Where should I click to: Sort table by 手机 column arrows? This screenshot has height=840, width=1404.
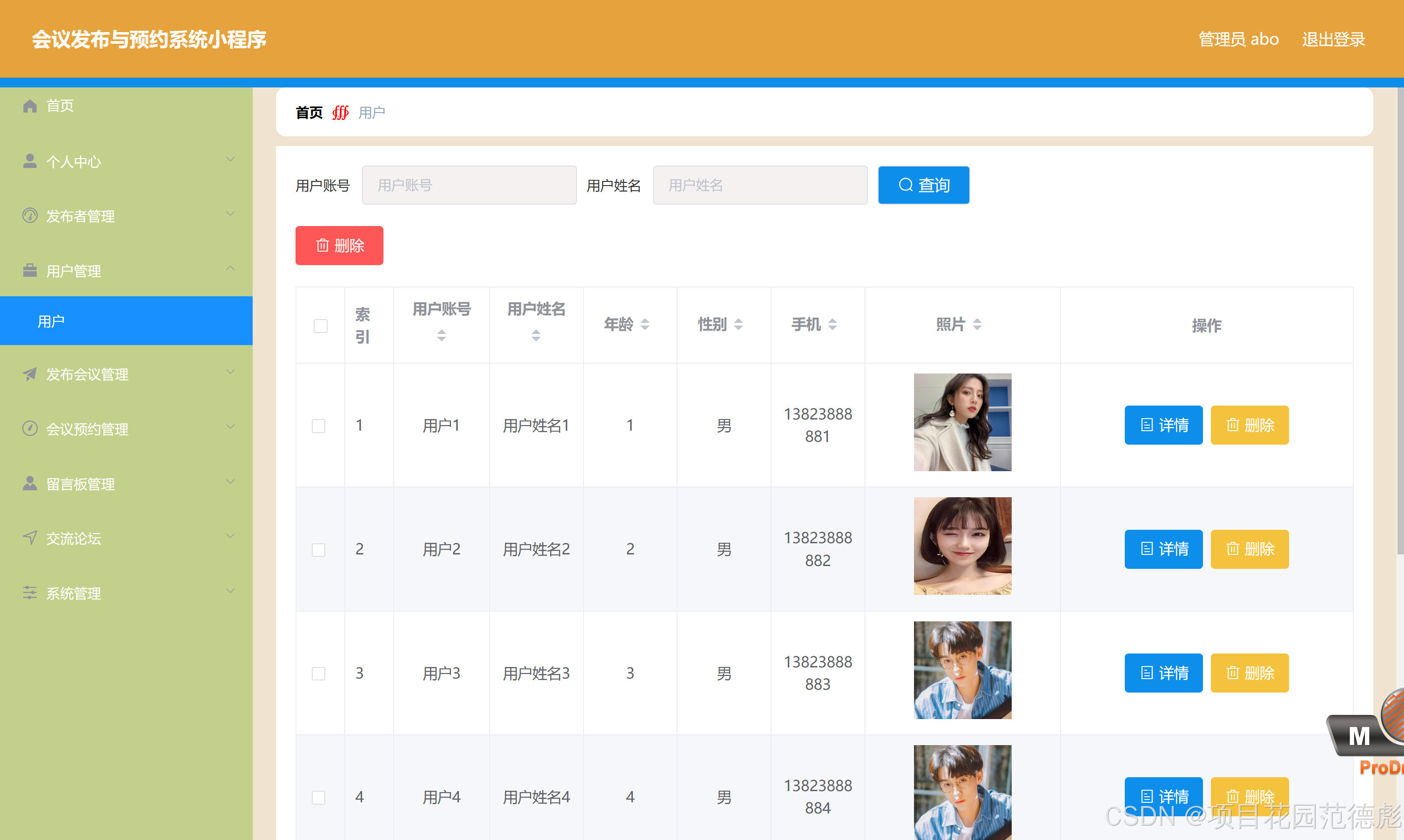[832, 324]
